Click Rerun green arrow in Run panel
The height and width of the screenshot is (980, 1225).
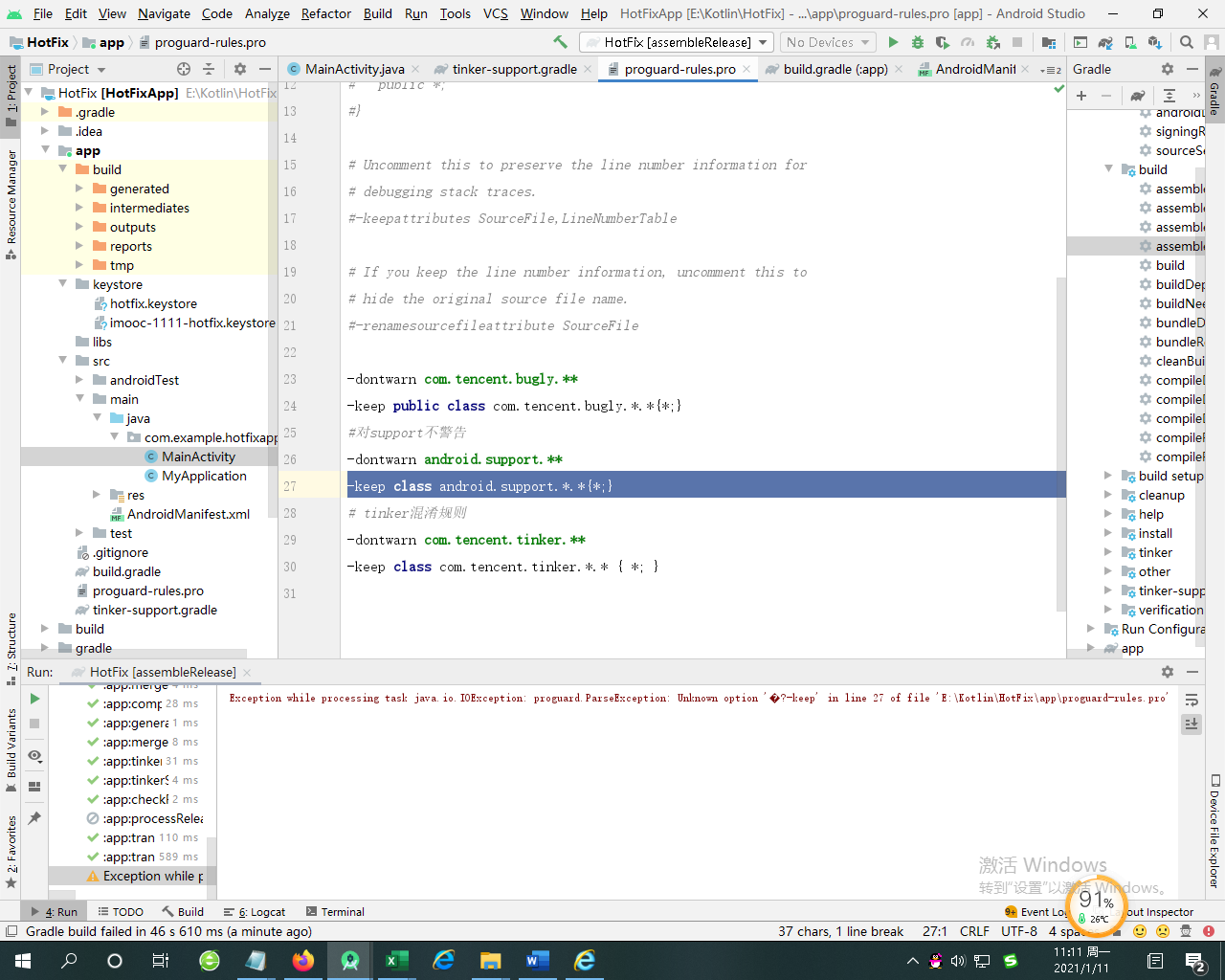(x=34, y=699)
